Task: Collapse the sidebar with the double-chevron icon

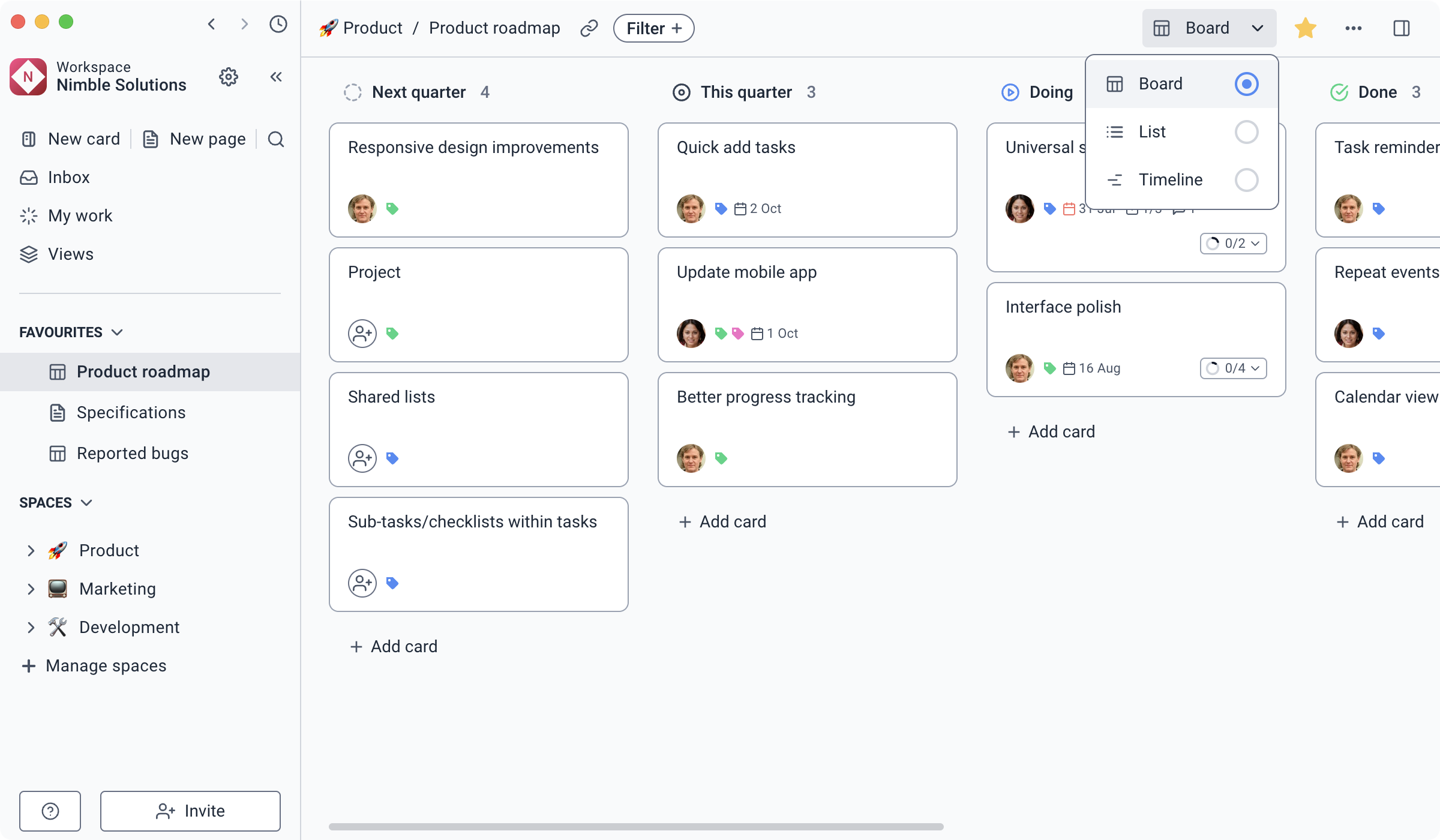Action: 275,77
